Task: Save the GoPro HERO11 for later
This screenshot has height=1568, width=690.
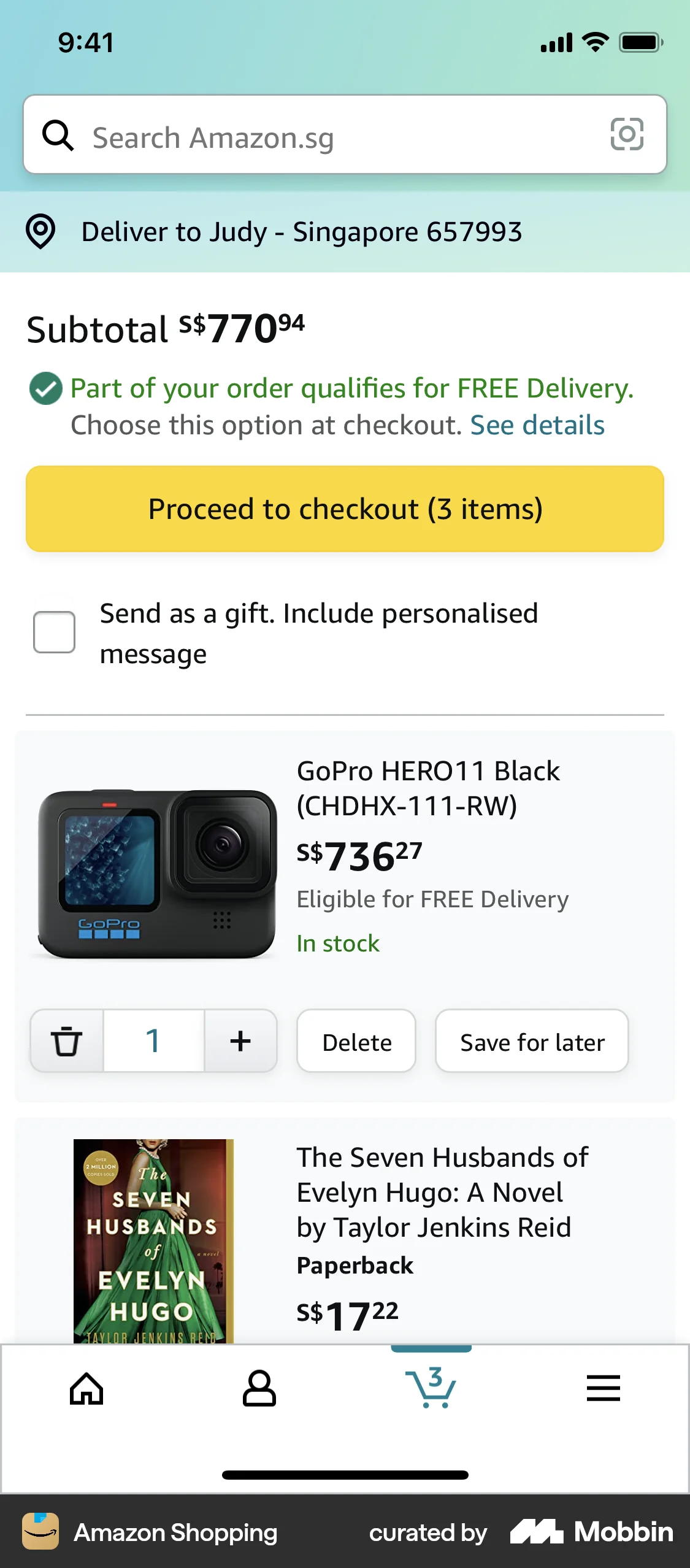Action: click(x=531, y=1041)
